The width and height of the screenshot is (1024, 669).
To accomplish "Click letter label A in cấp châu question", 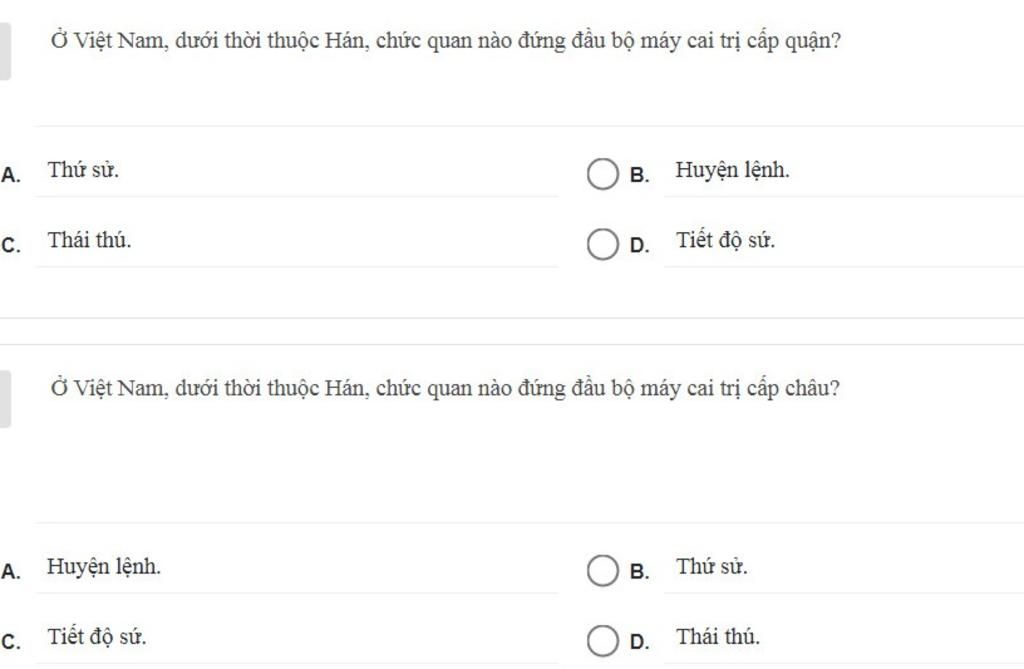I will [x=10, y=572].
